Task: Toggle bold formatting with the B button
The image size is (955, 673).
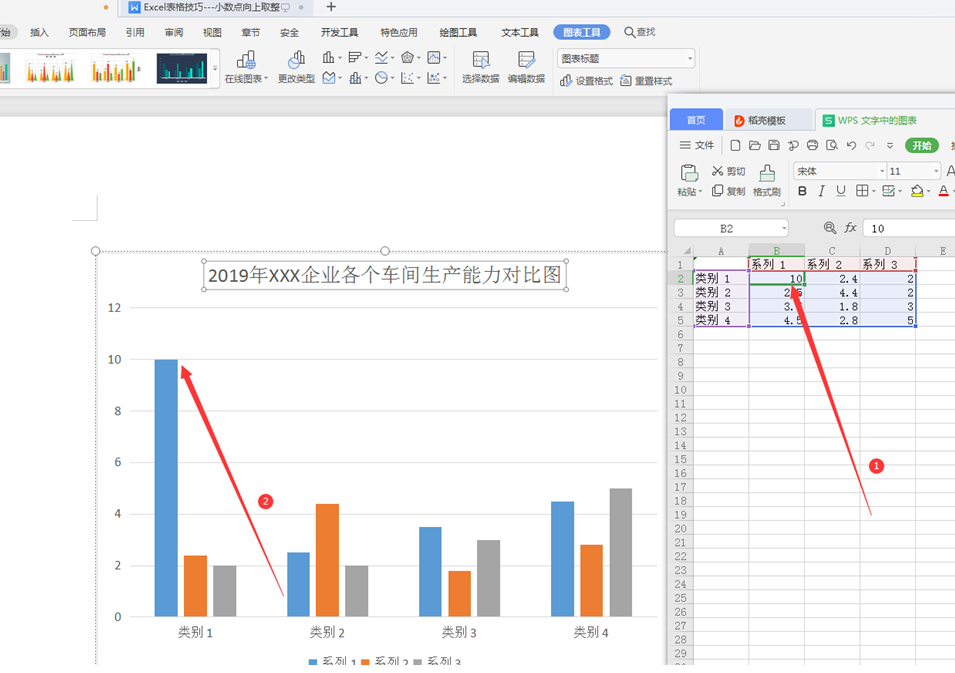Action: (x=801, y=191)
